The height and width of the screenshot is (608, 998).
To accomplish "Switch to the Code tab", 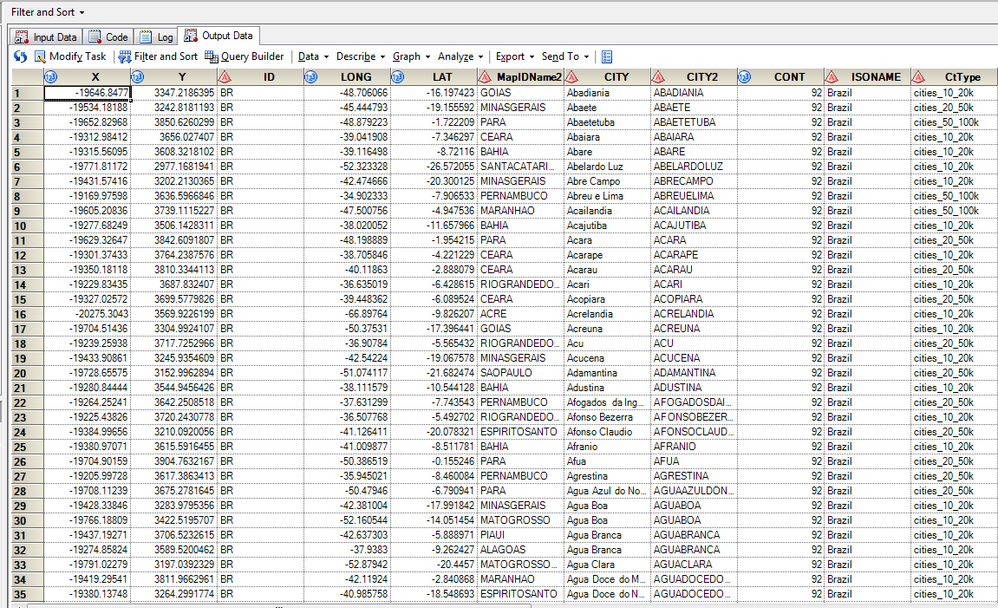I will pyautogui.click(x=109, y=37).
